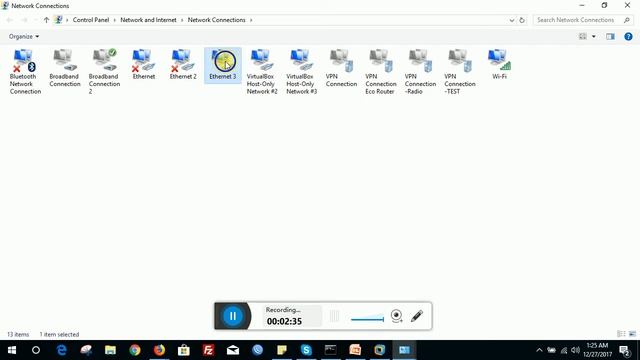Click the volume icon in system tray
The width and height of the screenshot is (640, 360).
click(576, 350)
